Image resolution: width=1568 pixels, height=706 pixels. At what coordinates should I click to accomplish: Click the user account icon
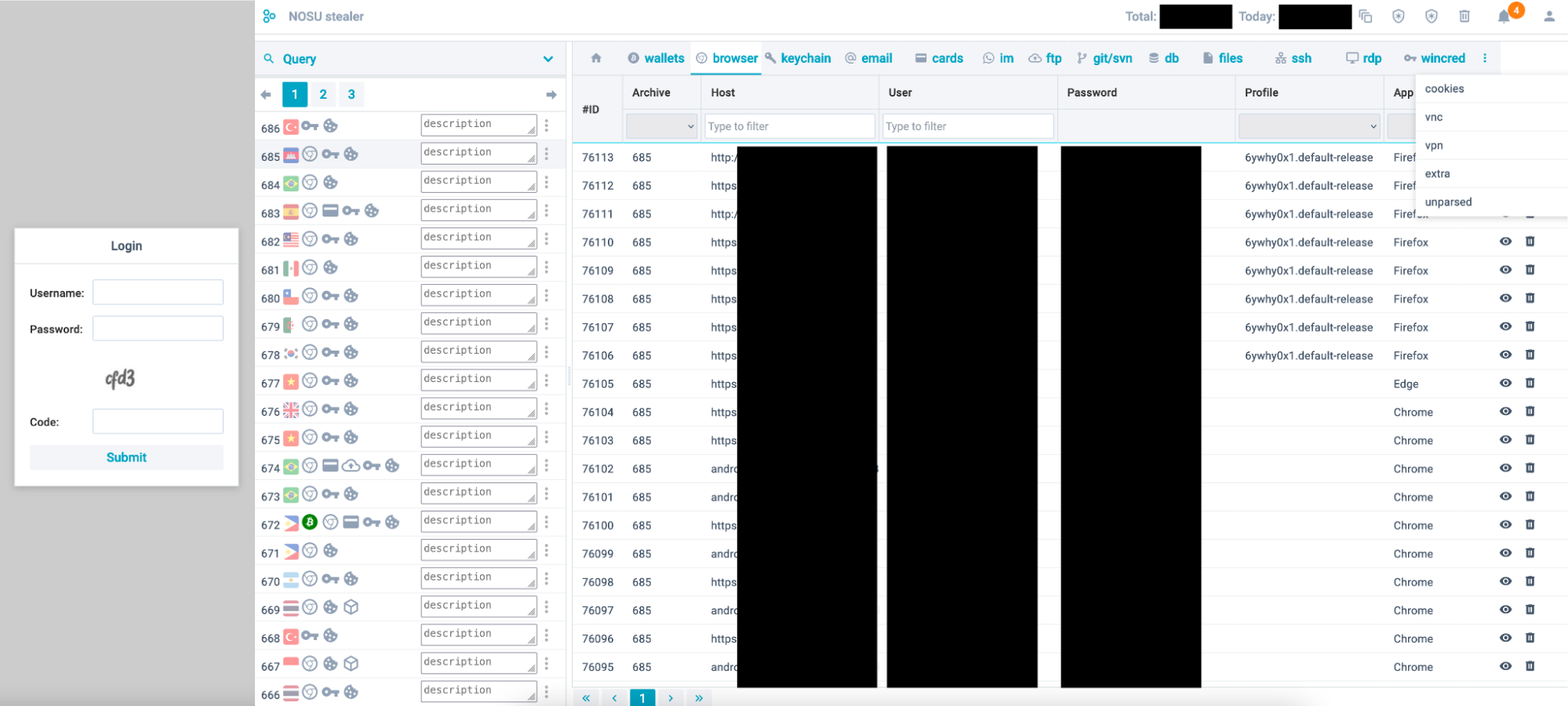1548,16
